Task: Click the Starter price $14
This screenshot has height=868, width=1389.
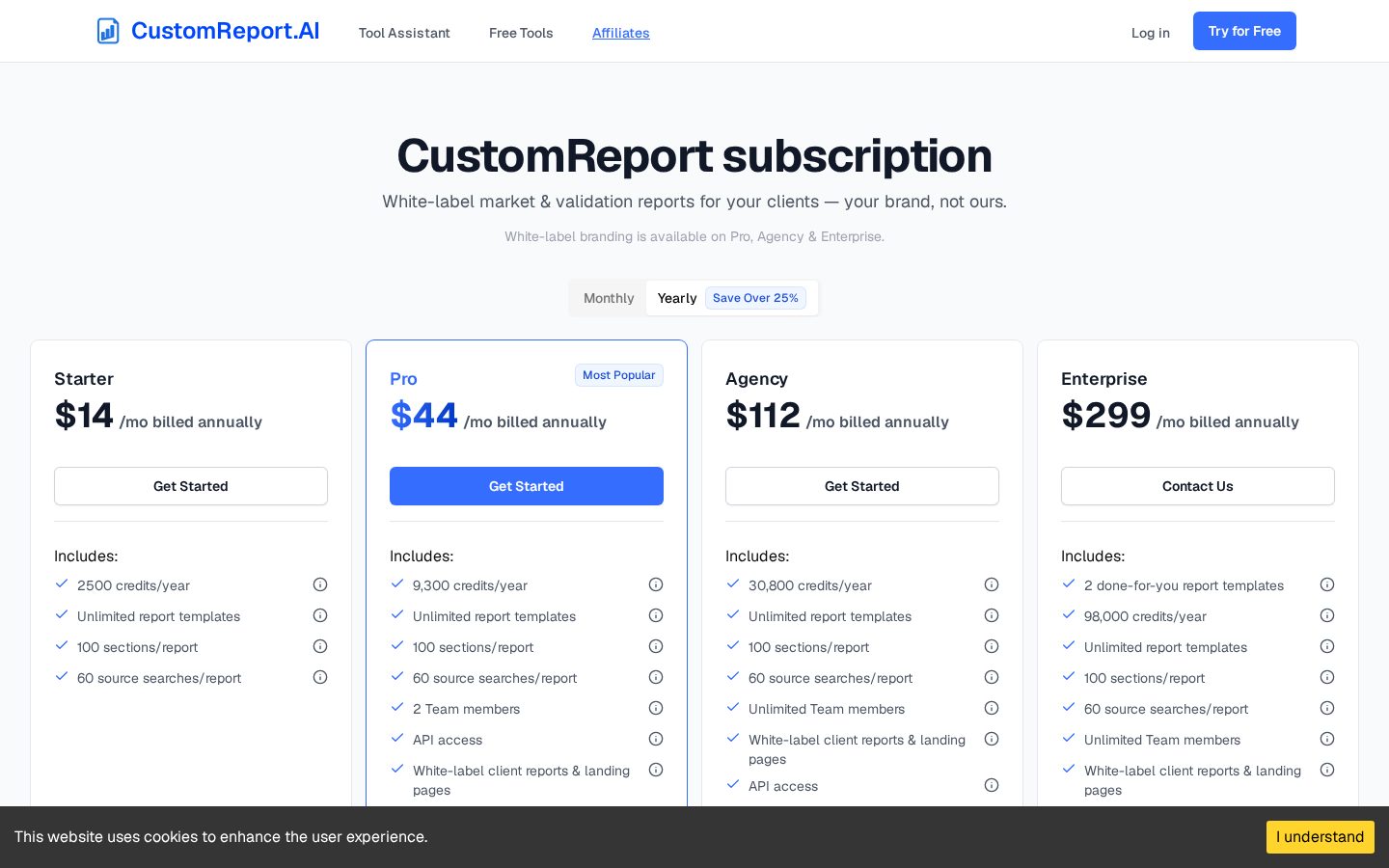Action: [84, 416]
